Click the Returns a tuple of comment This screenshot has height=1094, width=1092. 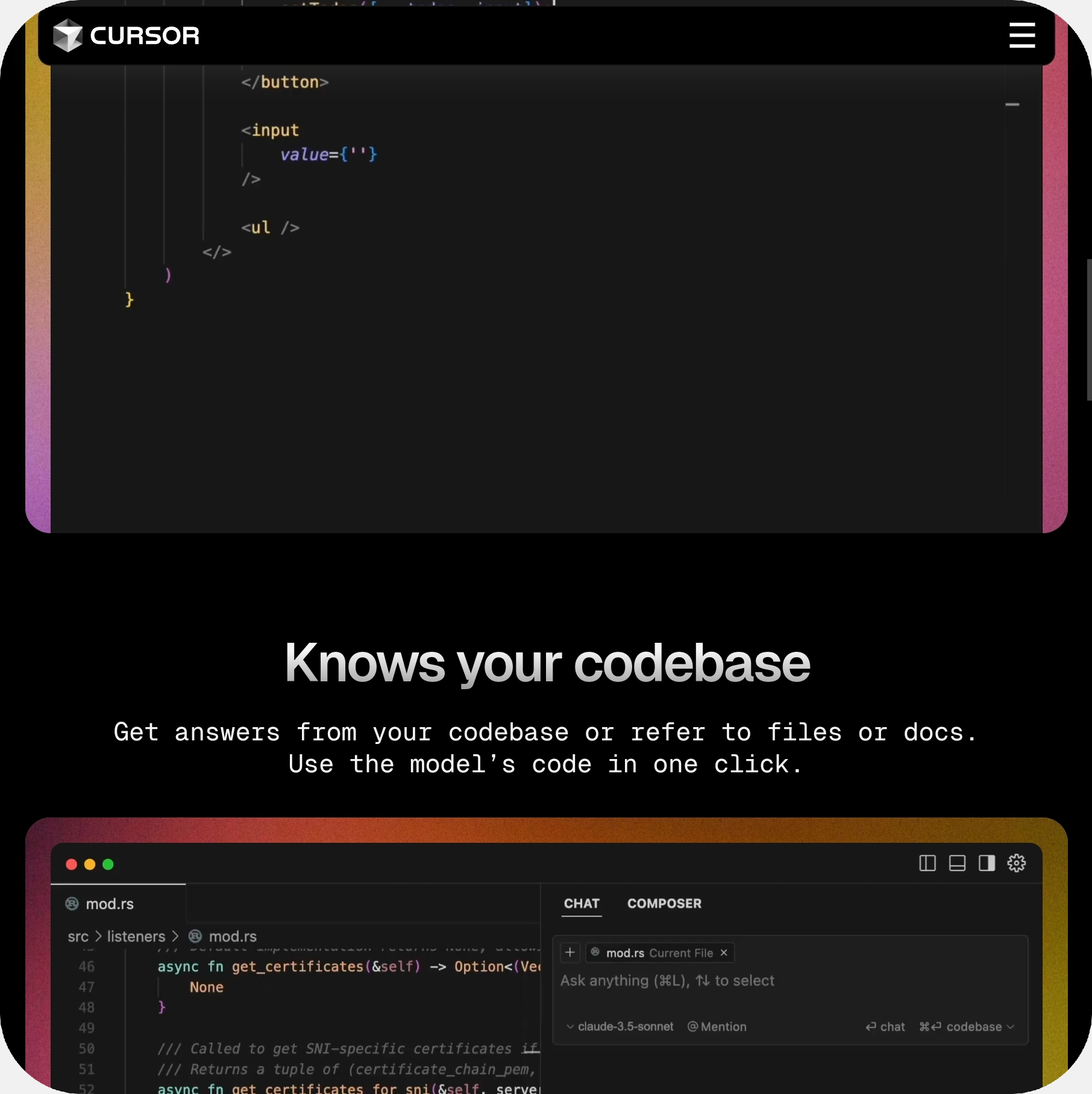[x=347, y=1069]
